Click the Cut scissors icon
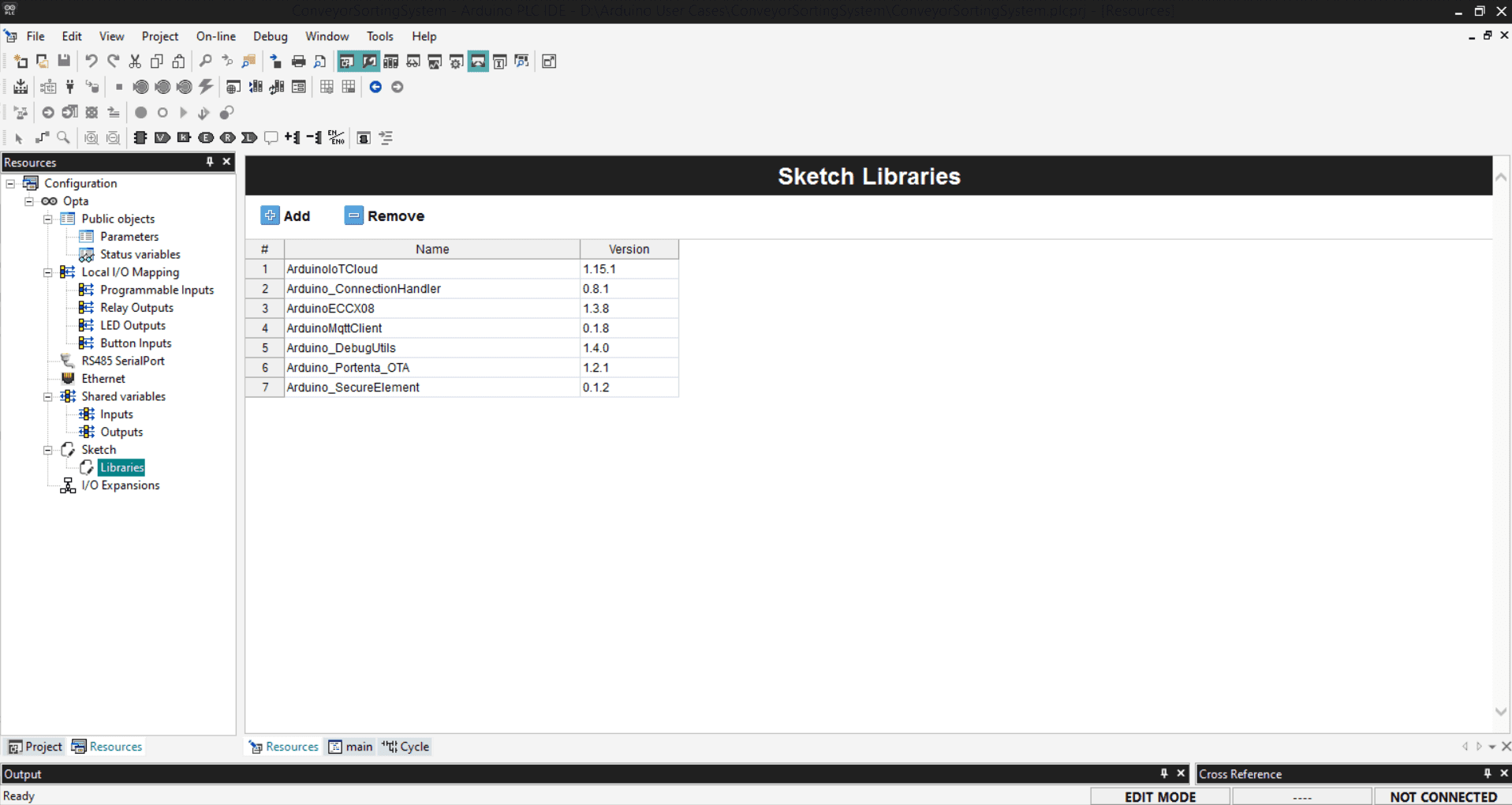The image size is (1512, 805). (135, 62)
